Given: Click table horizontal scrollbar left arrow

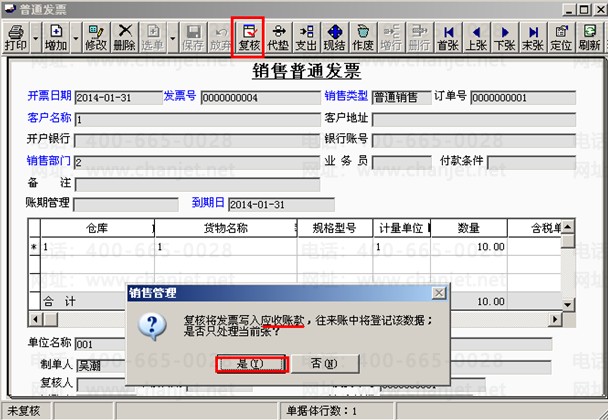Looking at the screenshot, I should point(36,319).
